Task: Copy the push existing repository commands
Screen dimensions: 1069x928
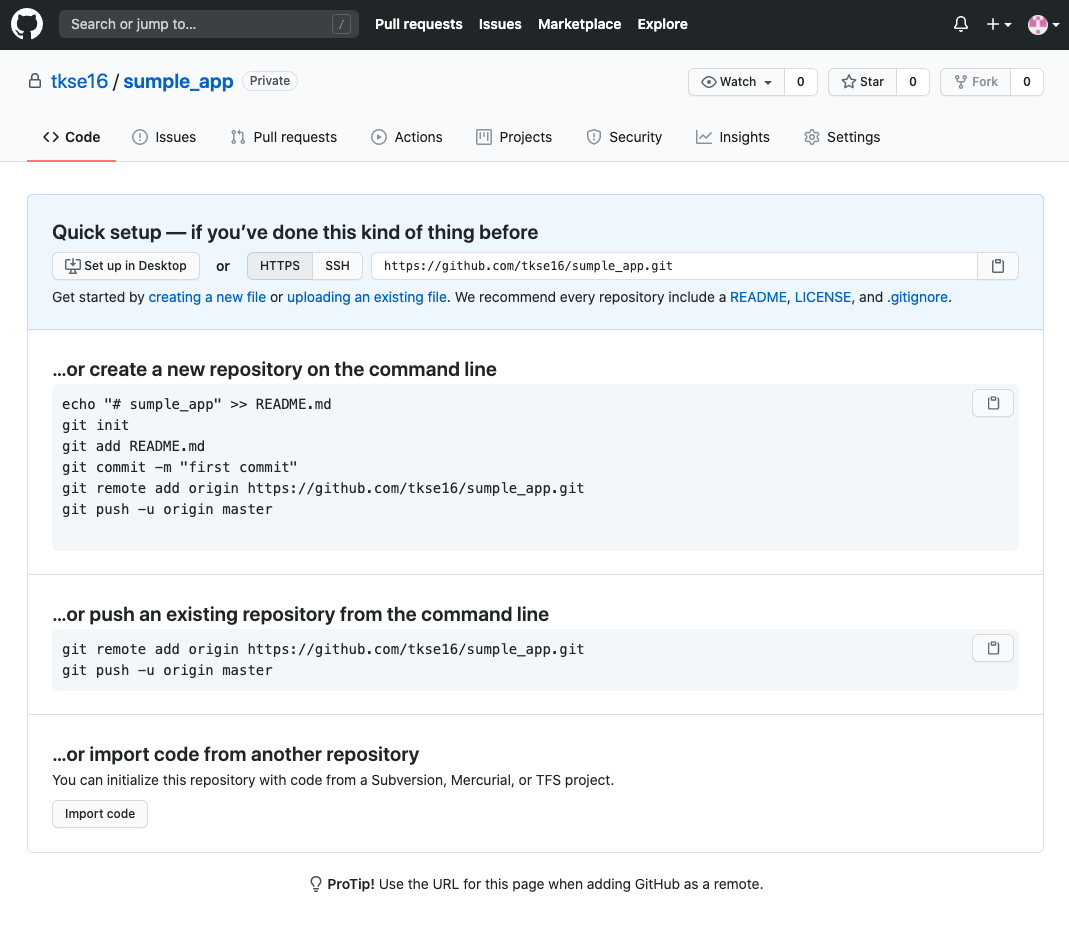Action: 992,648
